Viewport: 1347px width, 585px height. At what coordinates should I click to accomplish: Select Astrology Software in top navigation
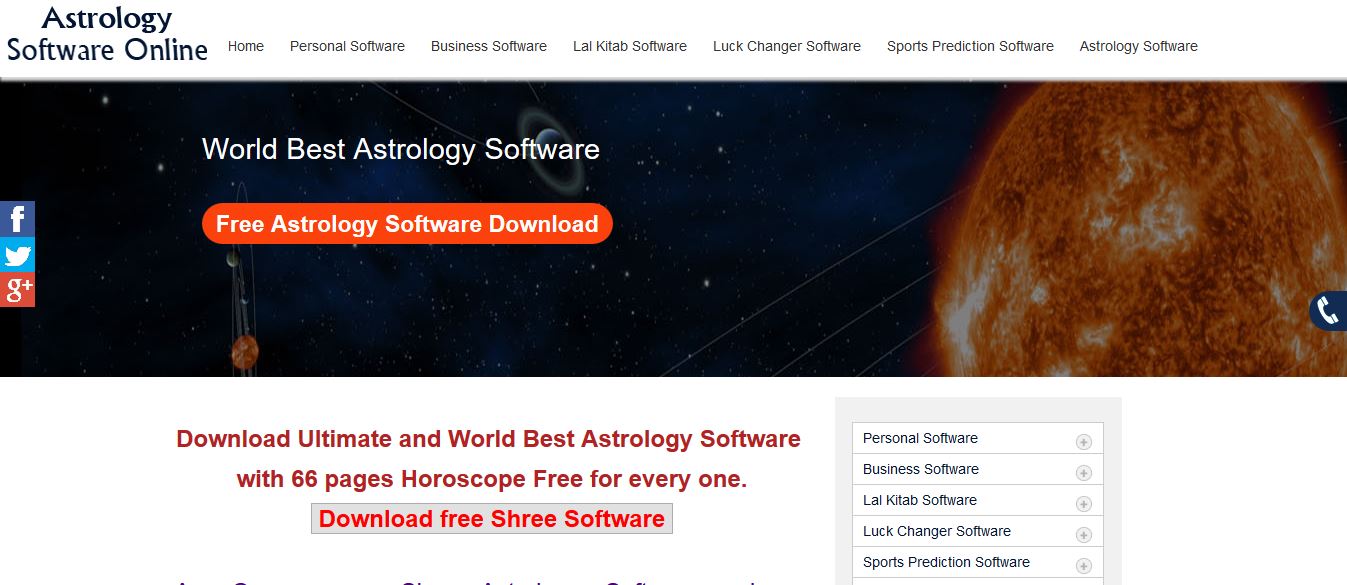(x=1138, y=46)
